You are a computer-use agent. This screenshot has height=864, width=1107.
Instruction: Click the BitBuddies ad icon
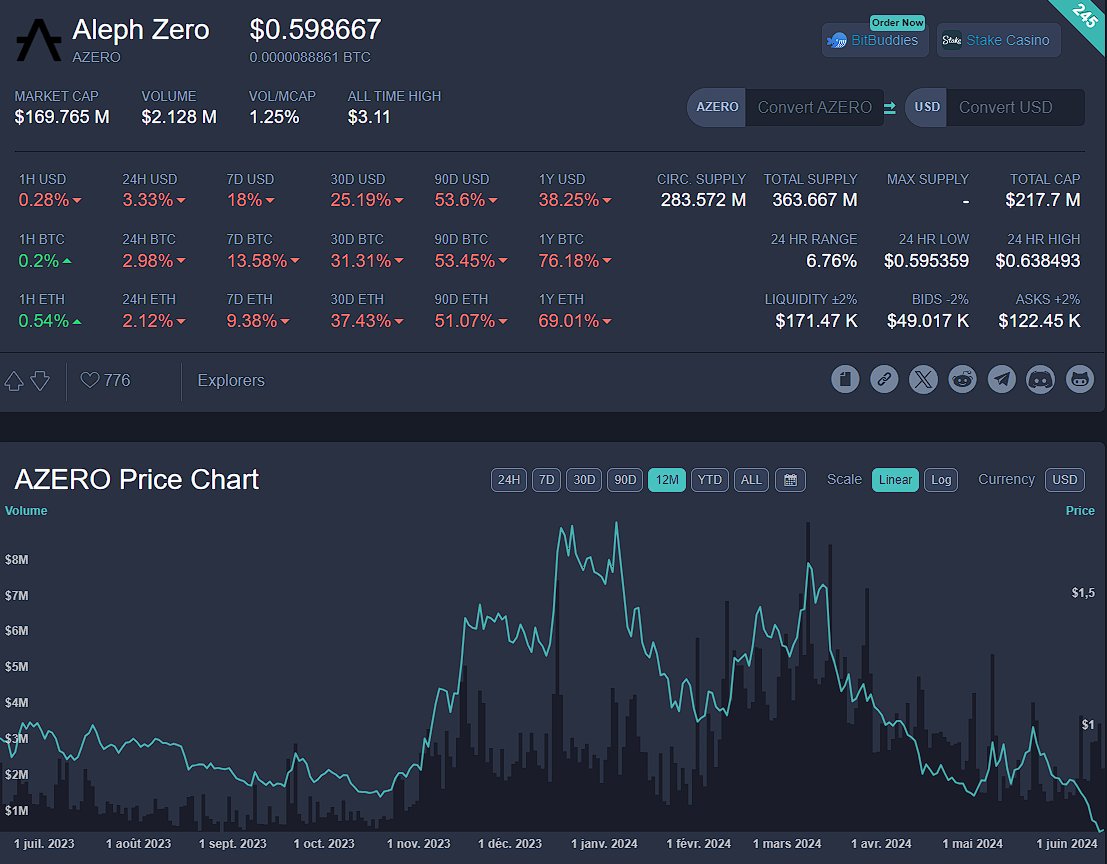coord(837,41)
